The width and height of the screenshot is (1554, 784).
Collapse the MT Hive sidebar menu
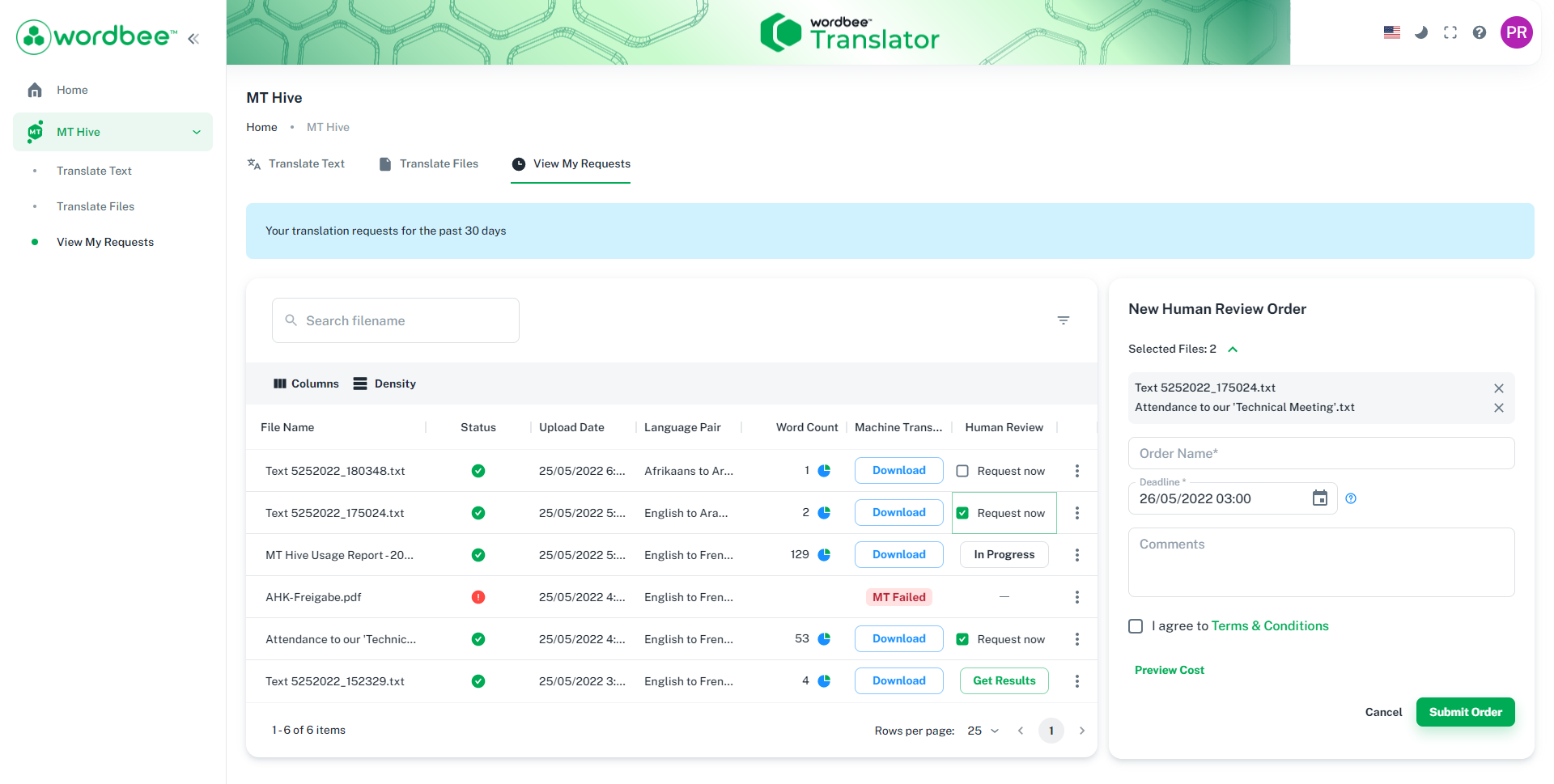coord(197,131)
